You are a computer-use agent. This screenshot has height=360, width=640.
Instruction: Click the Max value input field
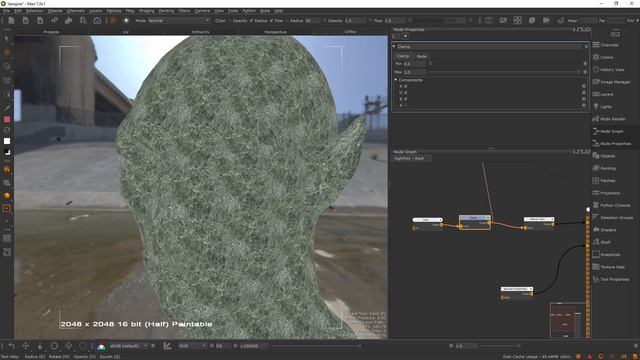tap(414, 72)
